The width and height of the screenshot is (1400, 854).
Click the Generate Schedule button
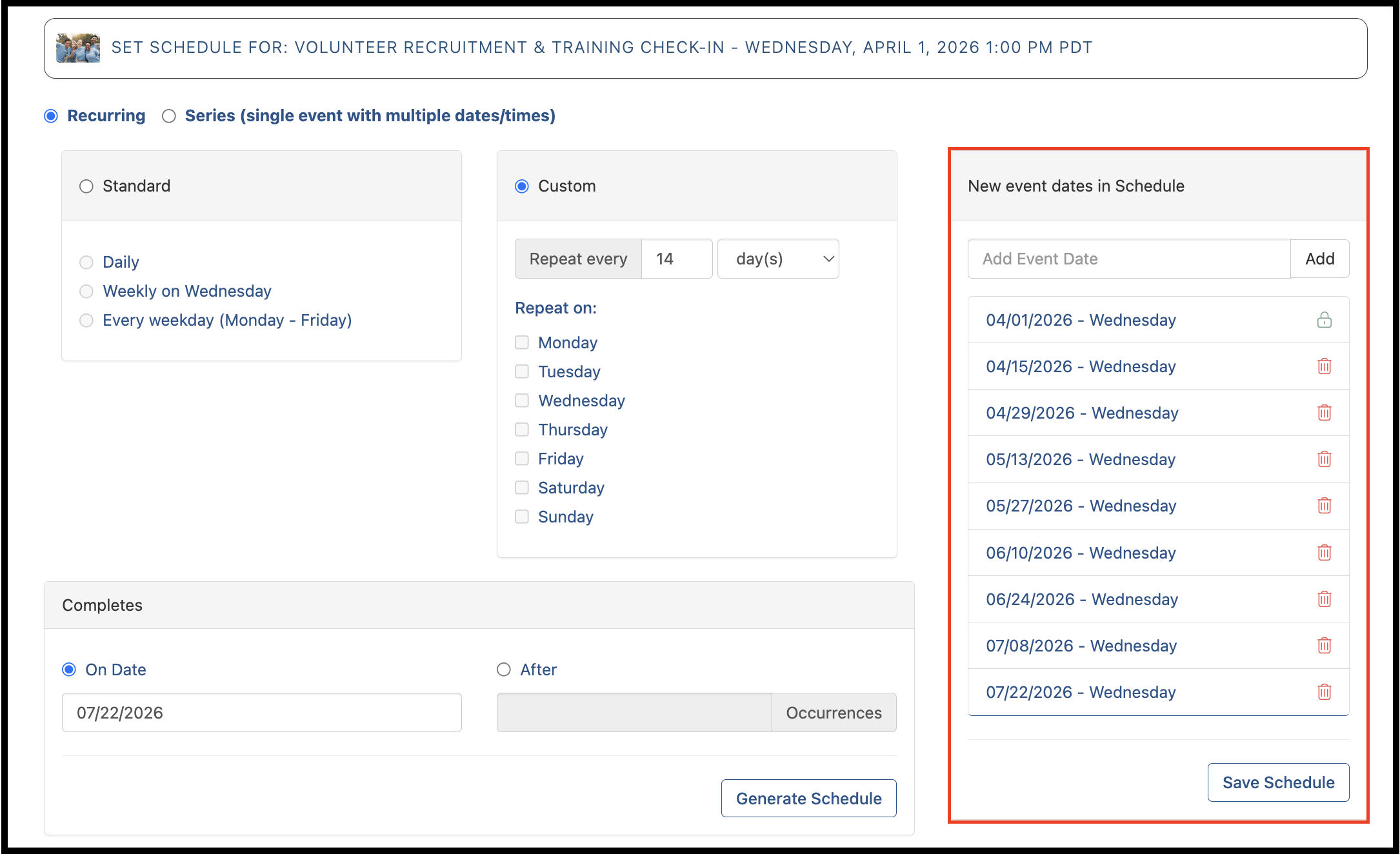[809, 799]
